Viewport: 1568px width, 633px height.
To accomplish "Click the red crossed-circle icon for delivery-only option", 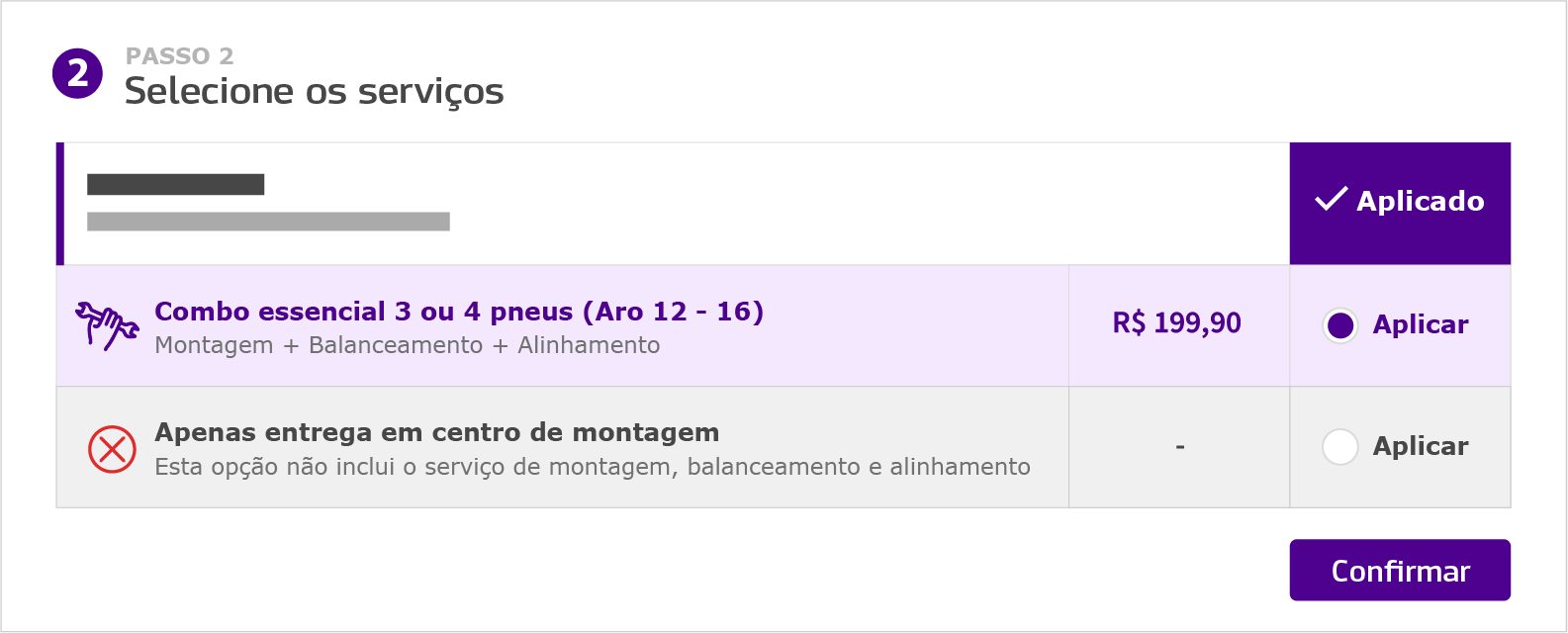I will (110, 446).
